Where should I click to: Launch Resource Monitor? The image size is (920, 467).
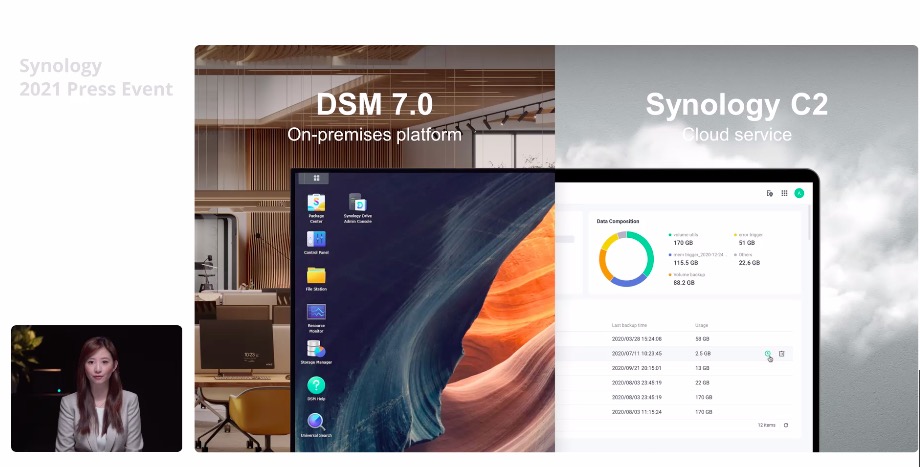316,313
